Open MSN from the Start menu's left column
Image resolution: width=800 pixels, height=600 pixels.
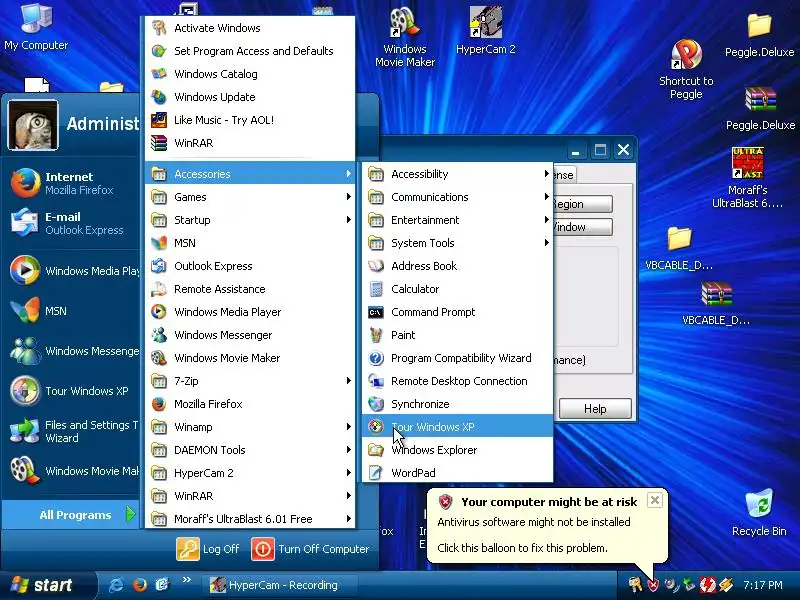pos(71,311)
